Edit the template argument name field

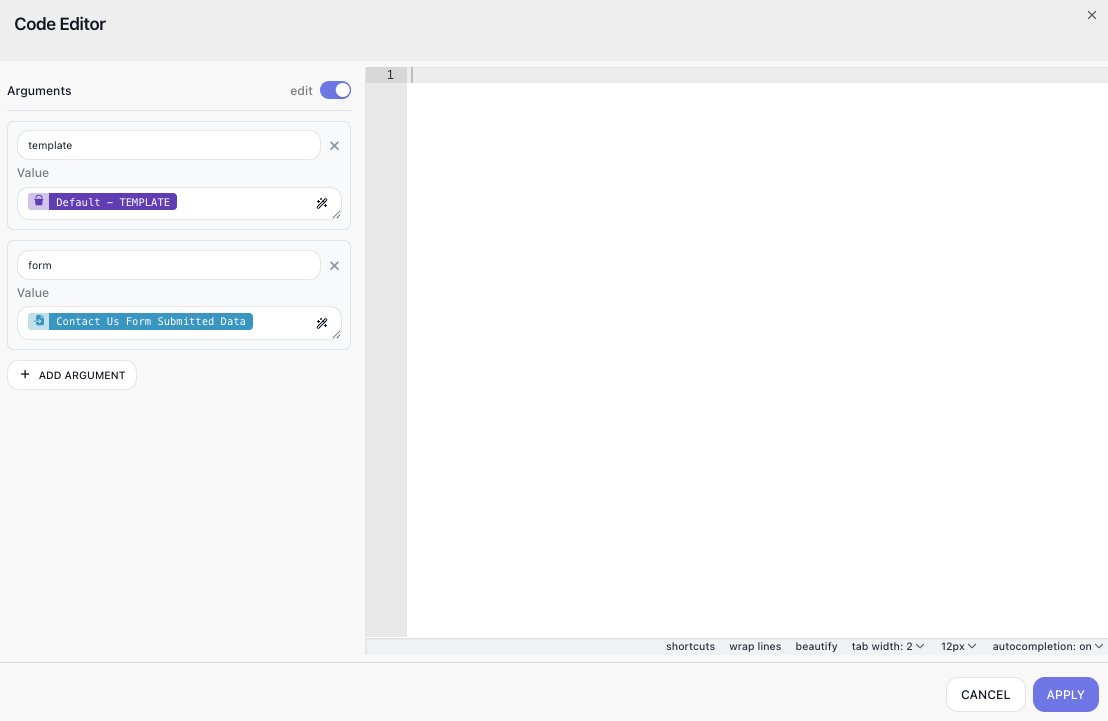[x=169, y=145]
